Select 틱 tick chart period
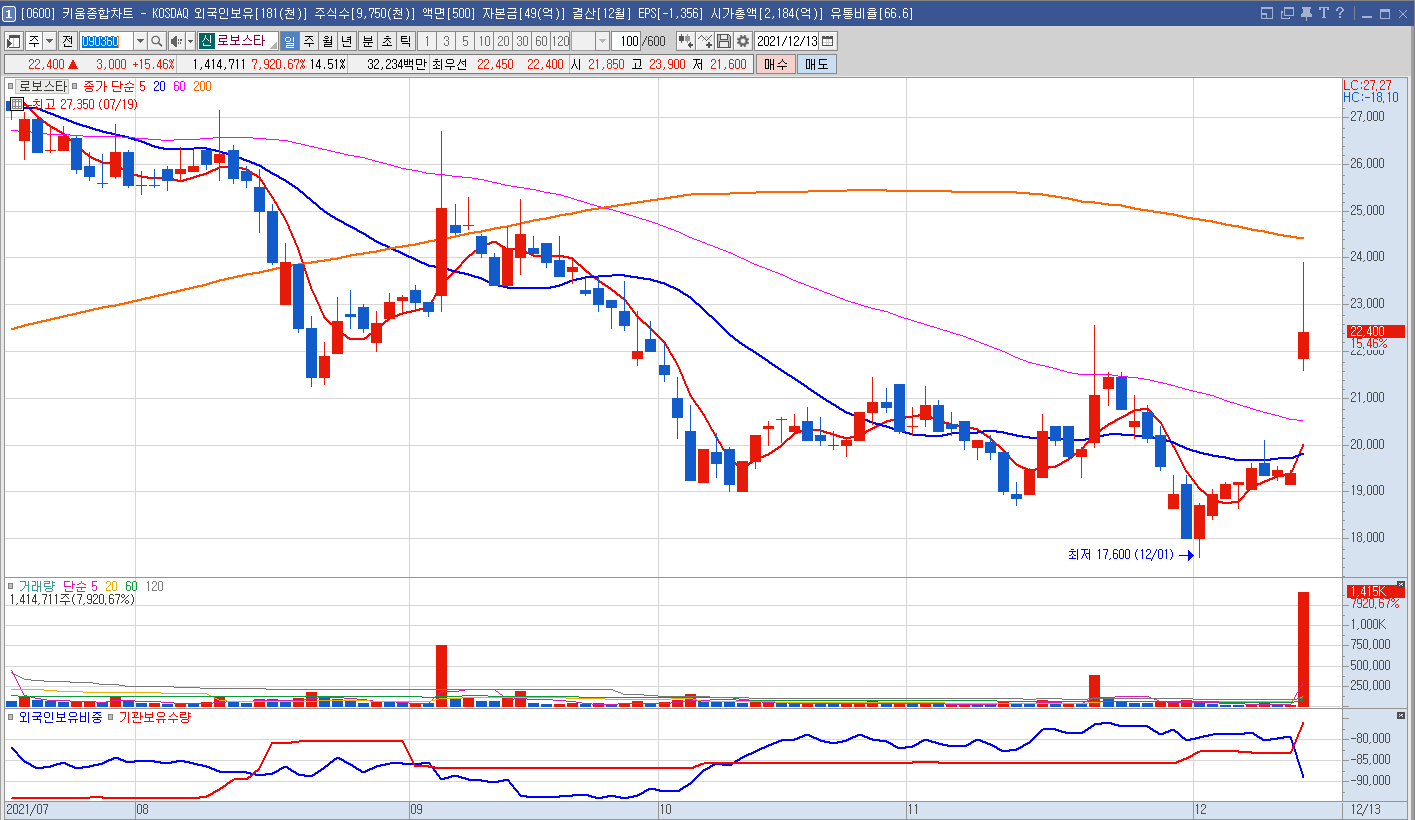The image size is (1415, 820). click(405, 41)
